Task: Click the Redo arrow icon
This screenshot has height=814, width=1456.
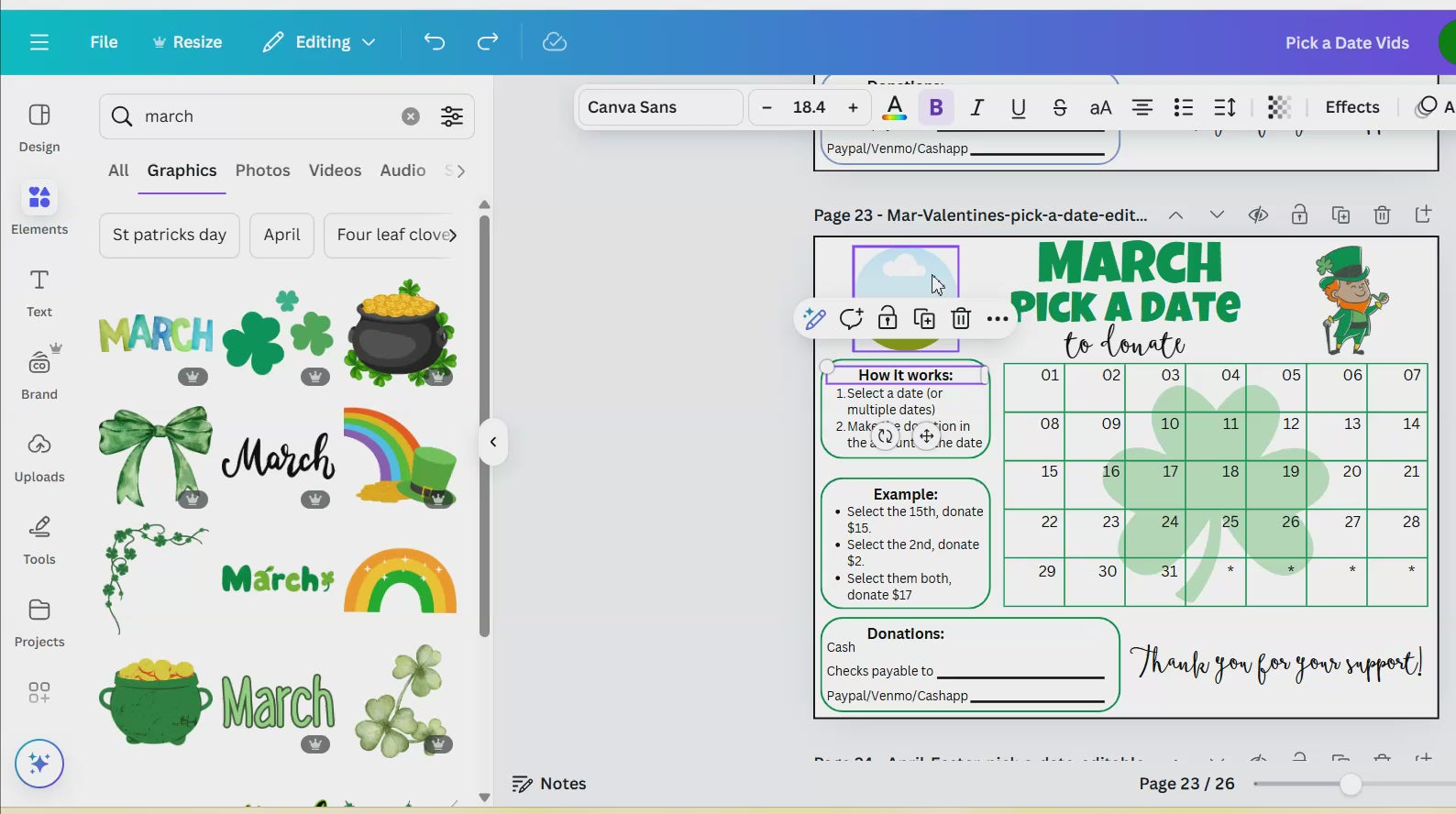Action: 488,42
